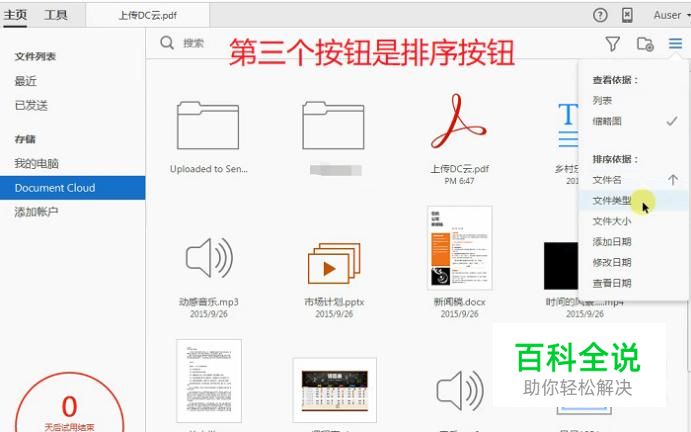The width and height of the screenshot is (691, 432).
Task: Toggle the sort and view menu icon
Action: click(x=675, y=43)
